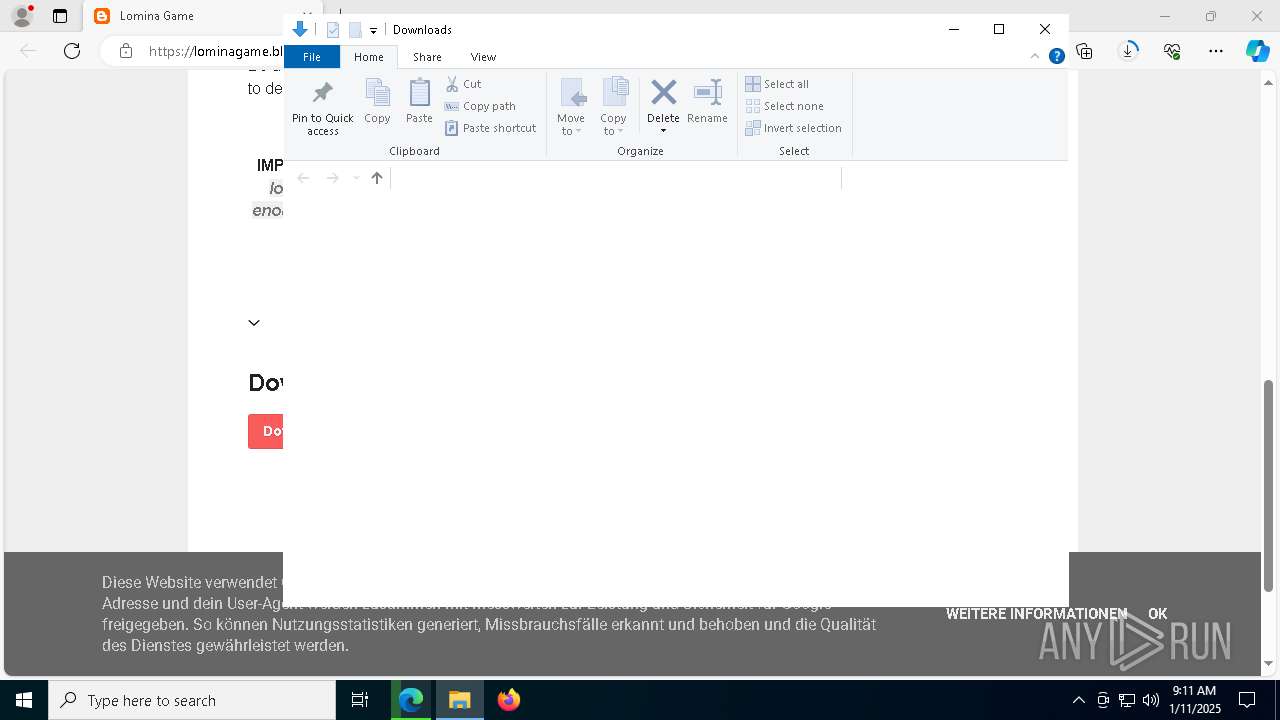Maximize the Downloads window
The width and height of the screenshot is (1280, 720).
click(998, 29)
